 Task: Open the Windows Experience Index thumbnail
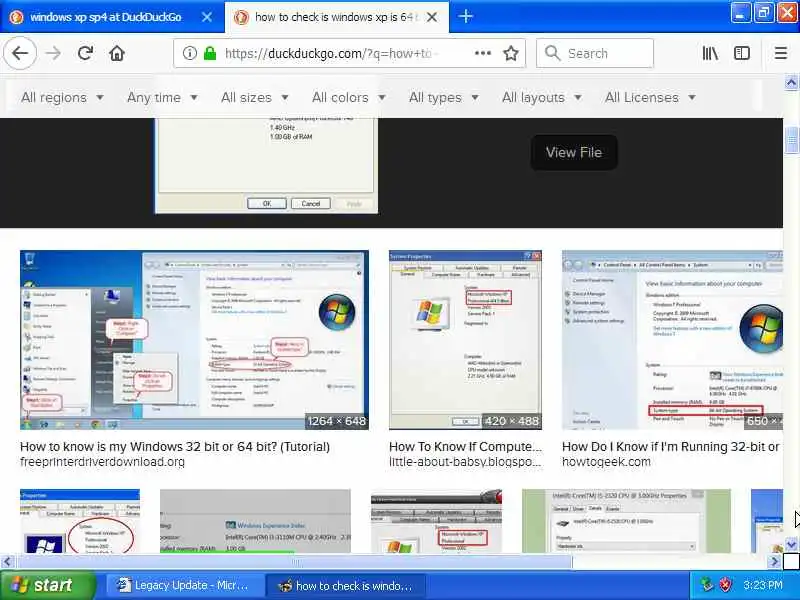[255, 521]
